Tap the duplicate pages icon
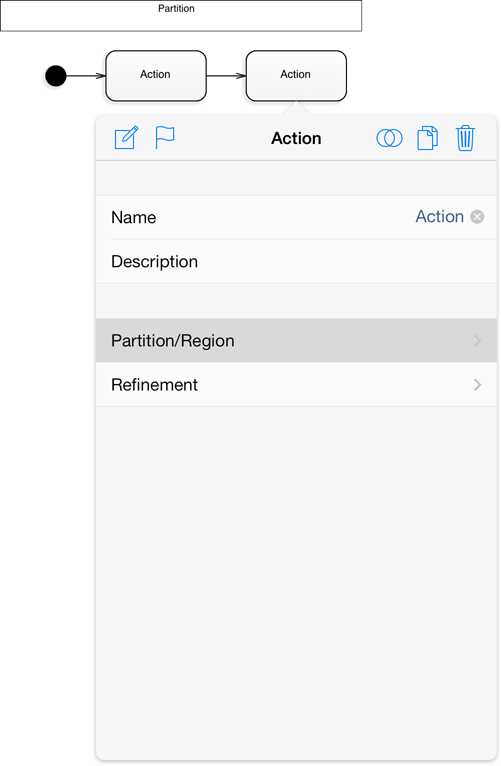 (427, 138)
